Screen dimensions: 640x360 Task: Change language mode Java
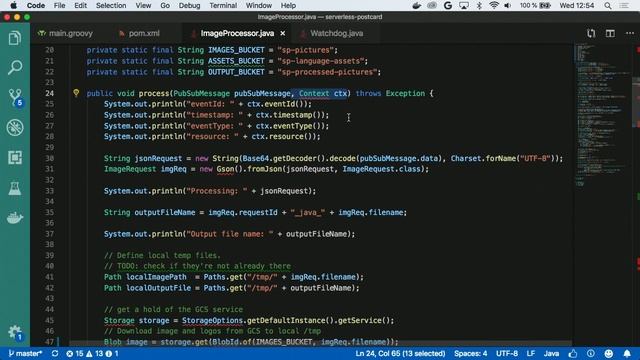pos(551,353)
